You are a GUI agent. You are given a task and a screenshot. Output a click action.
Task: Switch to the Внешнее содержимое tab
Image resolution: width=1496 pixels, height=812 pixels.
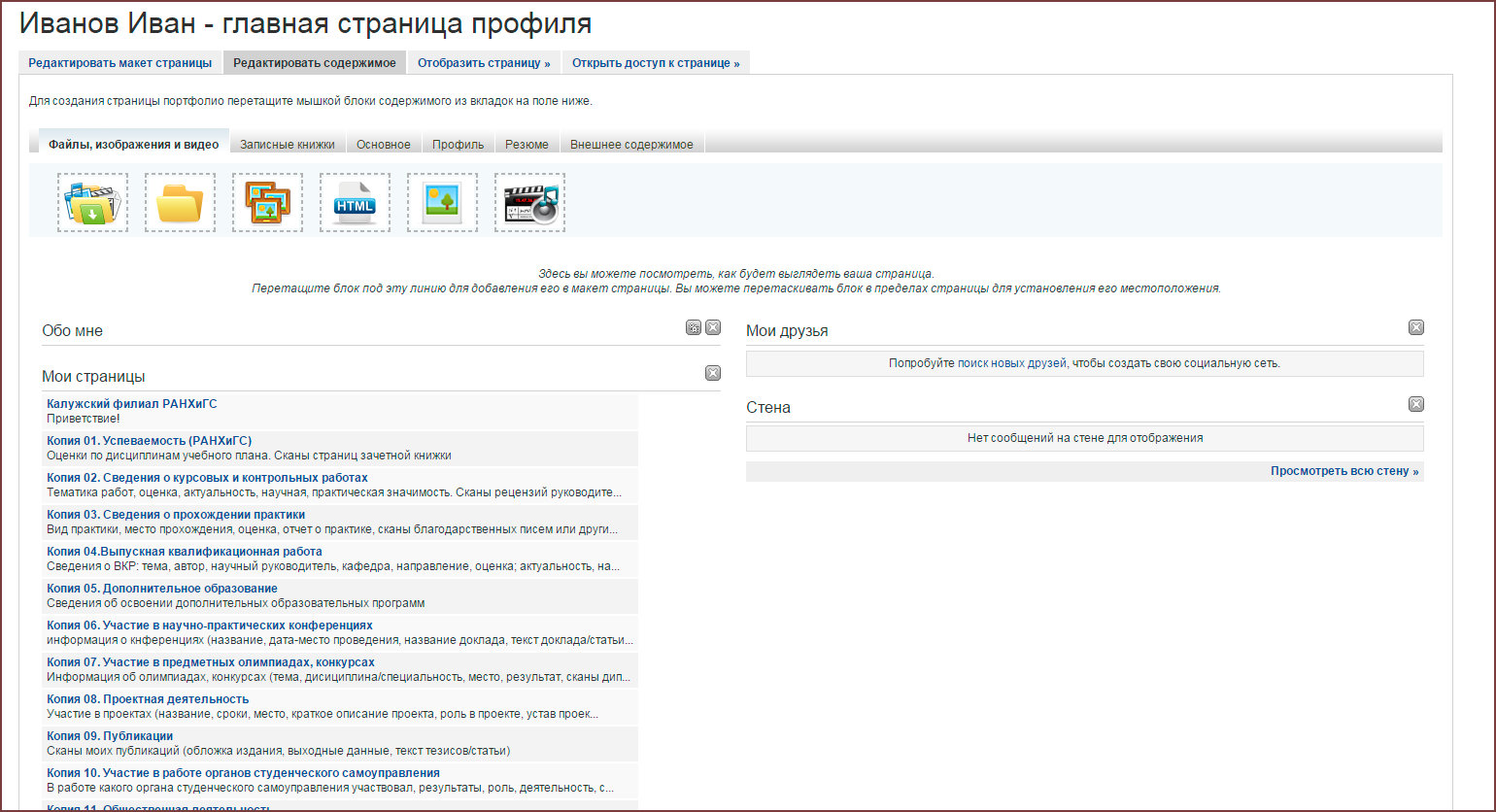pyautogui.click(x=631, y=145)
